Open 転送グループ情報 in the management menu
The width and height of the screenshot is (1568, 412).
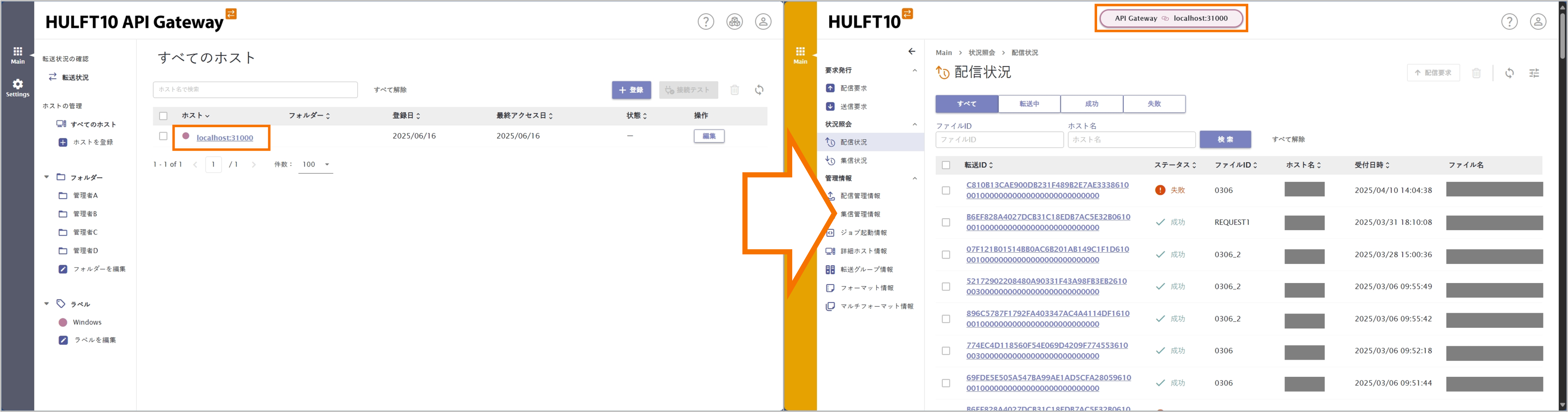coord(866,269)
